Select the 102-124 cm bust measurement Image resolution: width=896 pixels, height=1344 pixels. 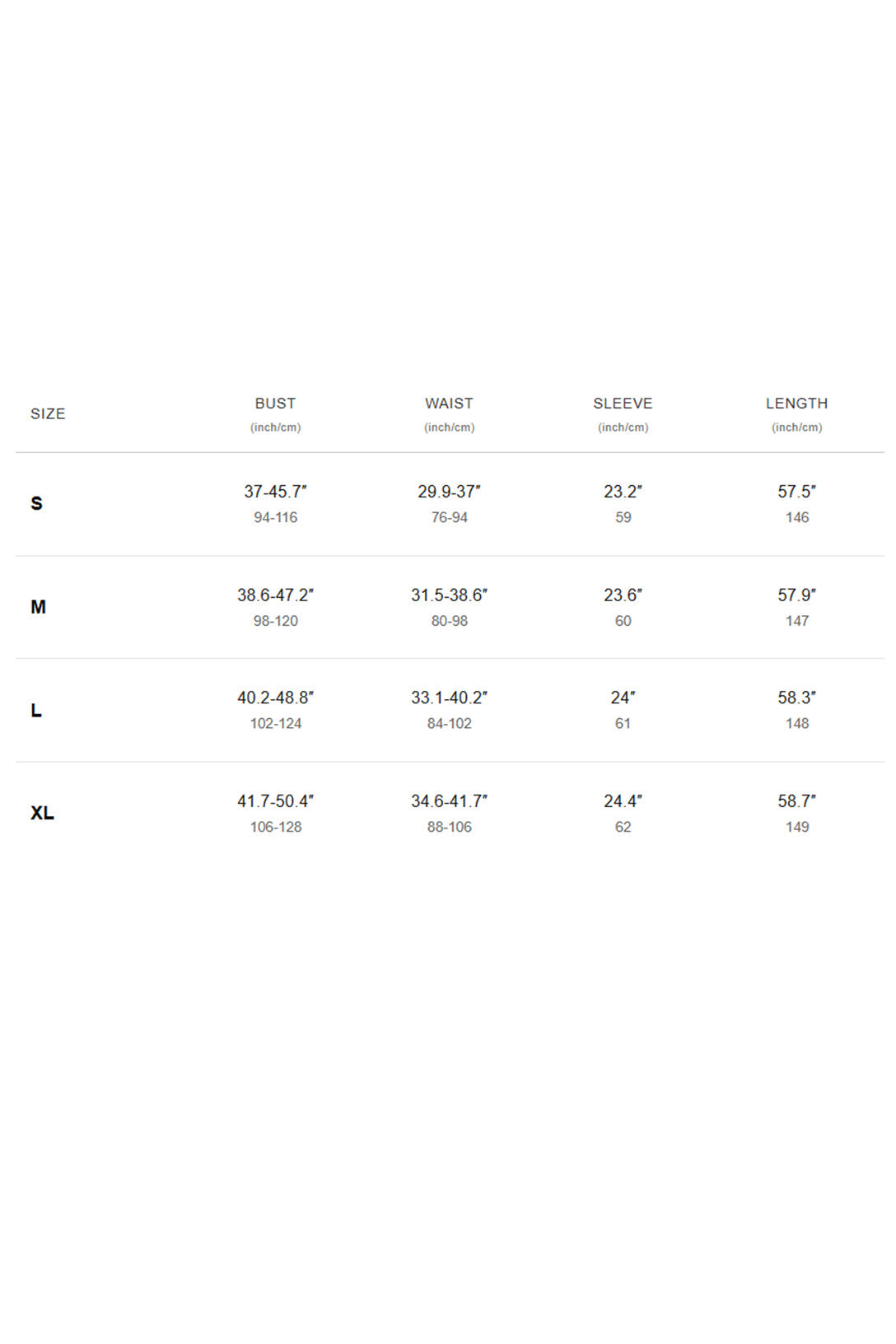pos(275,723)
